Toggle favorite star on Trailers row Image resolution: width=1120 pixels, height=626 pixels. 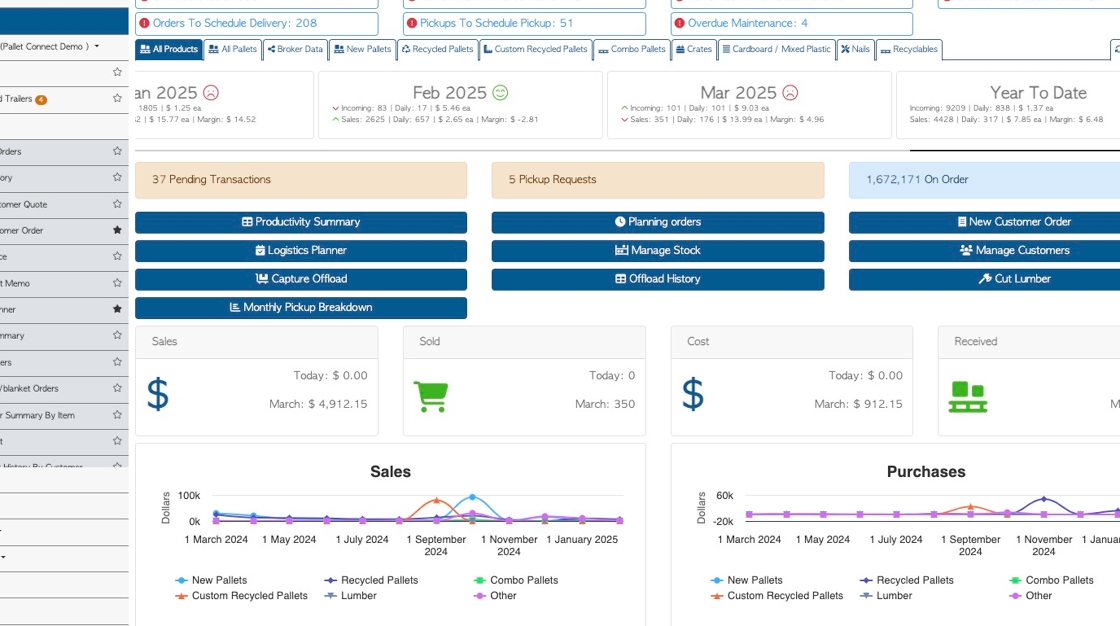(117, 99)
